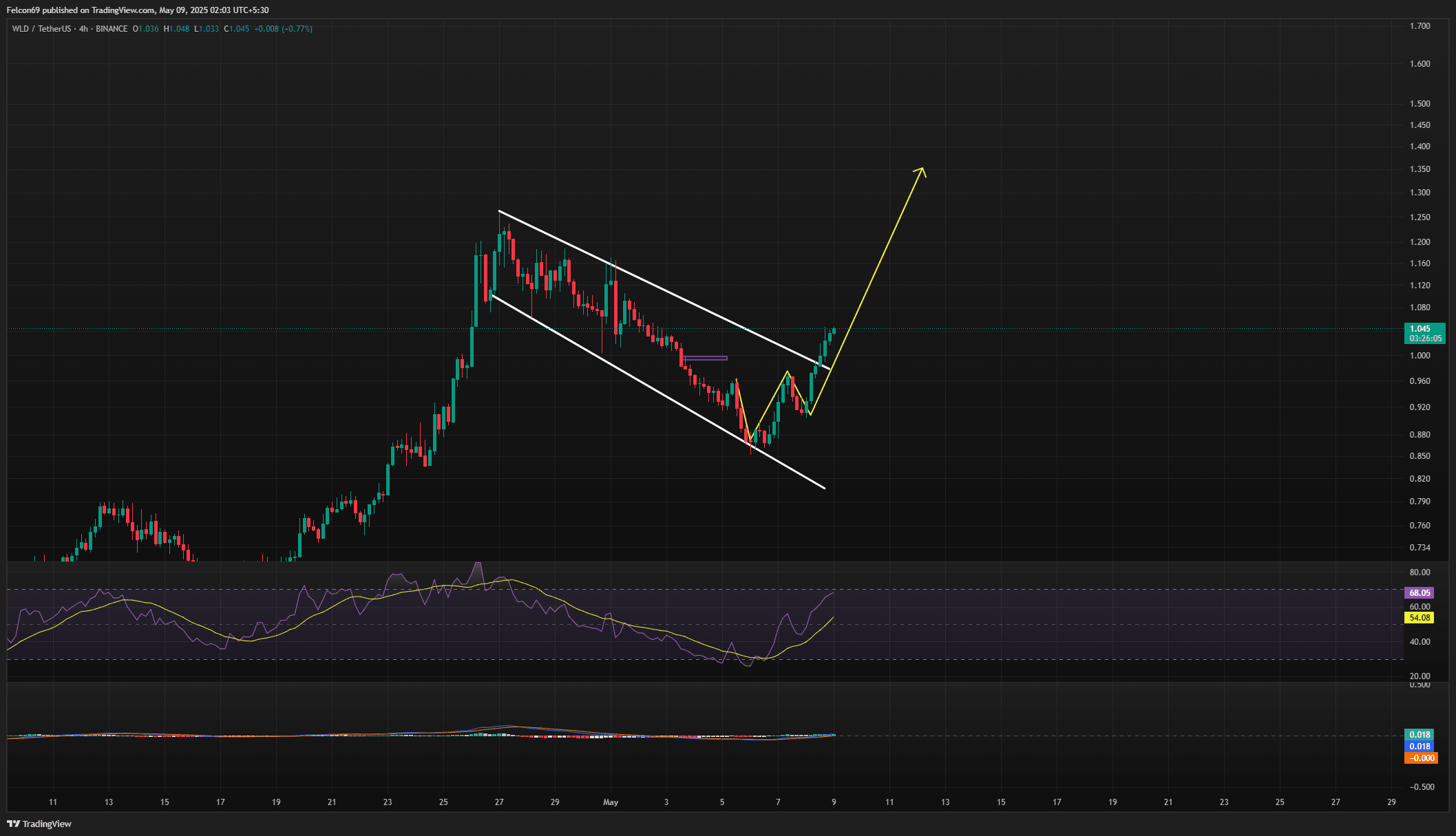Click the 1.700 price scale label

point(1420,26)
